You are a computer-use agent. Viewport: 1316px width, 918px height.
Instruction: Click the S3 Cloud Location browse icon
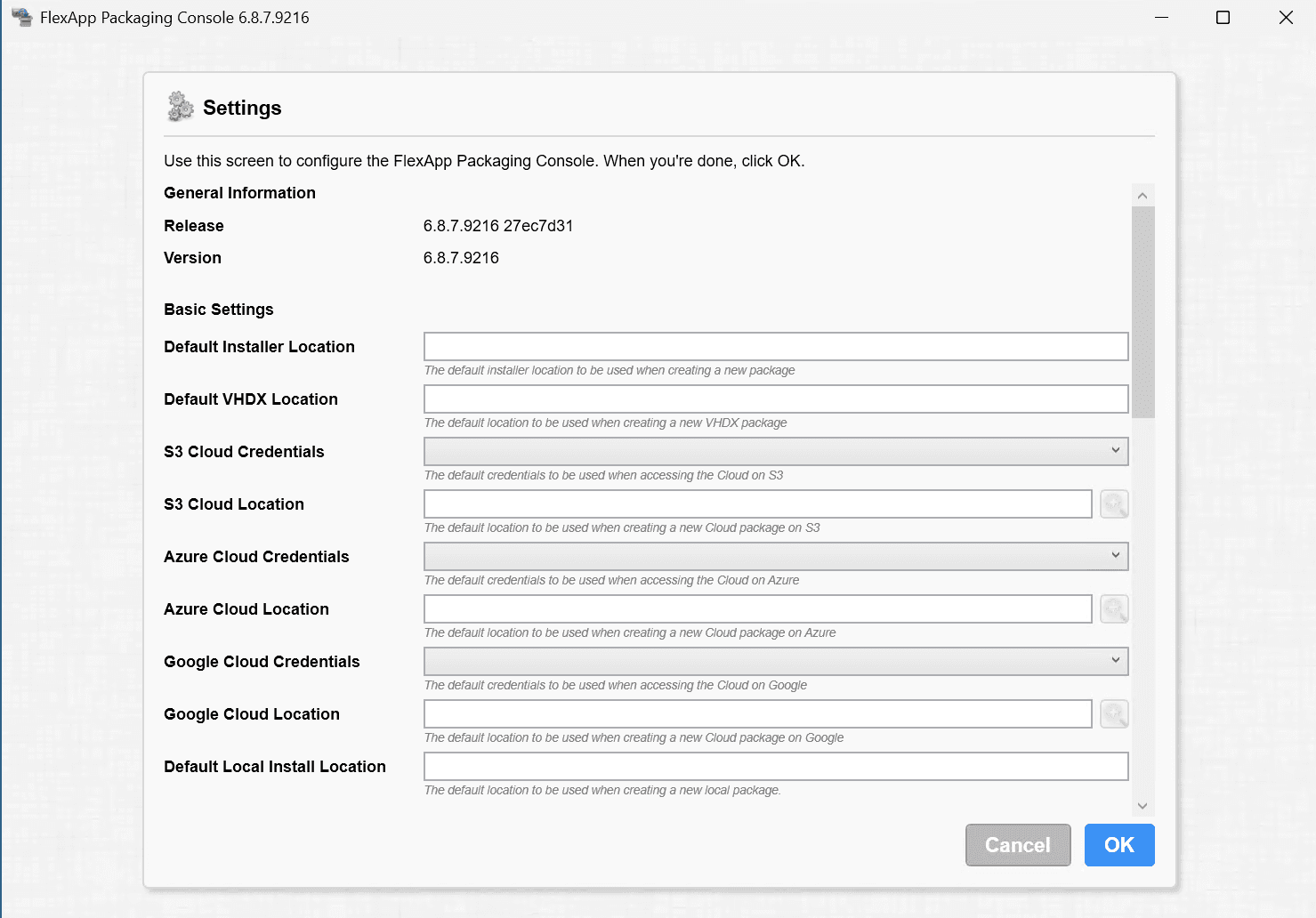(x=1114, y=504)
